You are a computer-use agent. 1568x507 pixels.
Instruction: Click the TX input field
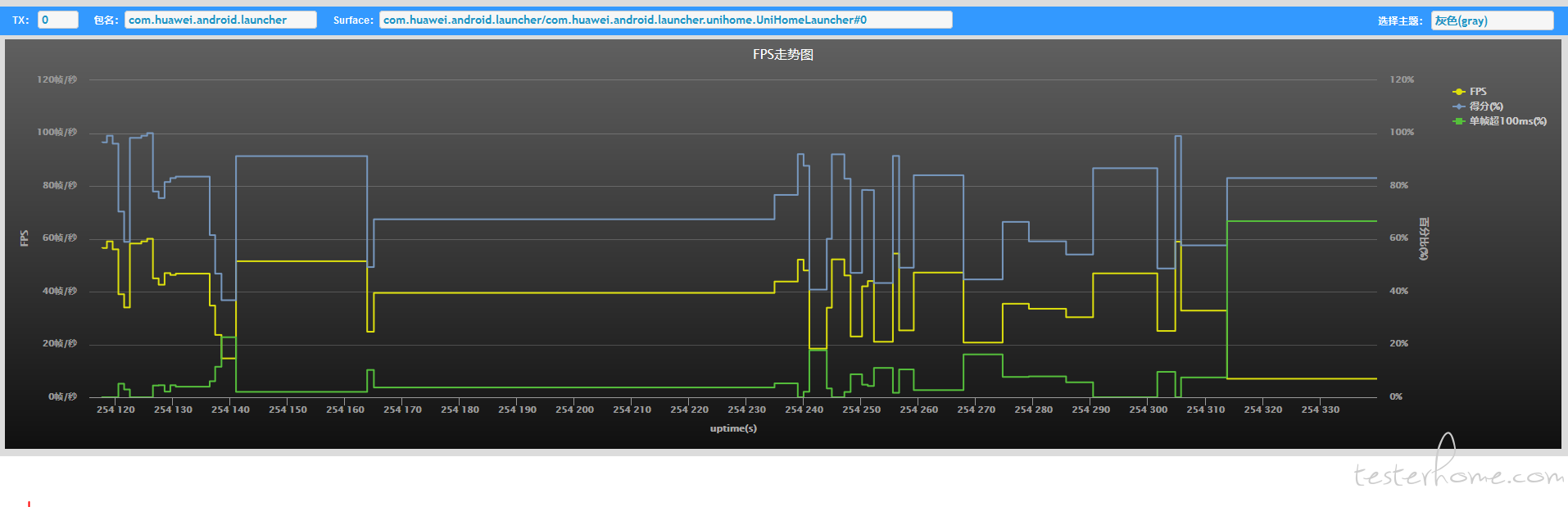click(58, 20)
